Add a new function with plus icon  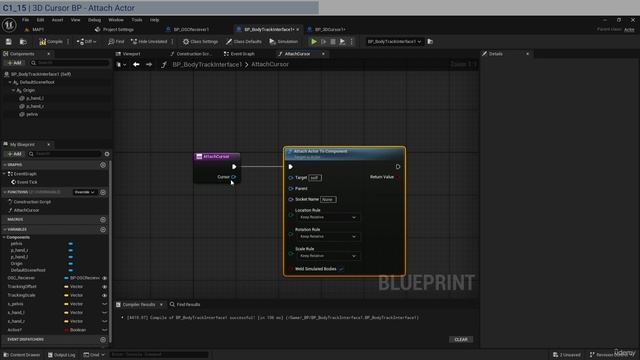(x=103, y=192)
